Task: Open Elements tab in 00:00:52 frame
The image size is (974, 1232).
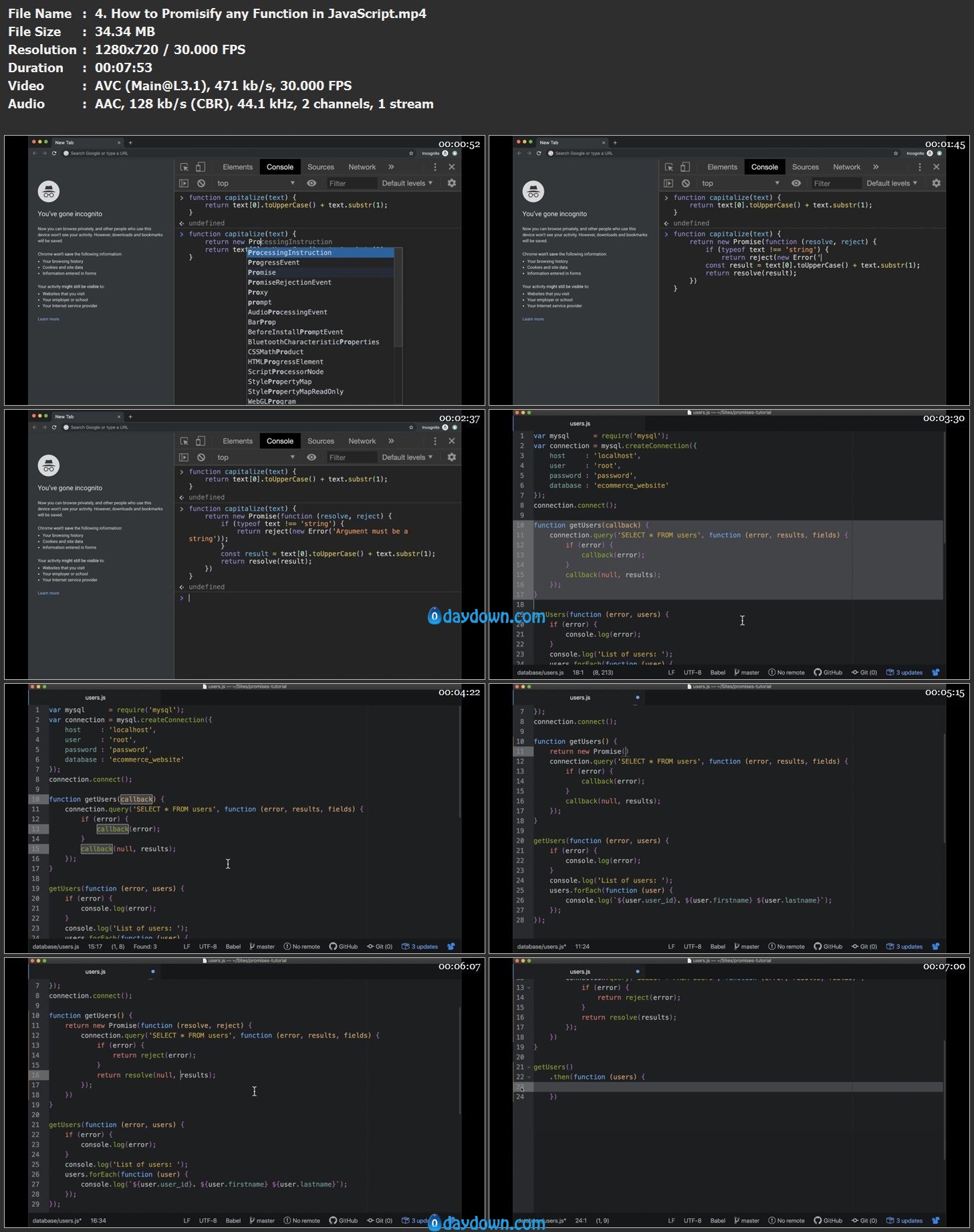Action: click(x=237, y=167)
